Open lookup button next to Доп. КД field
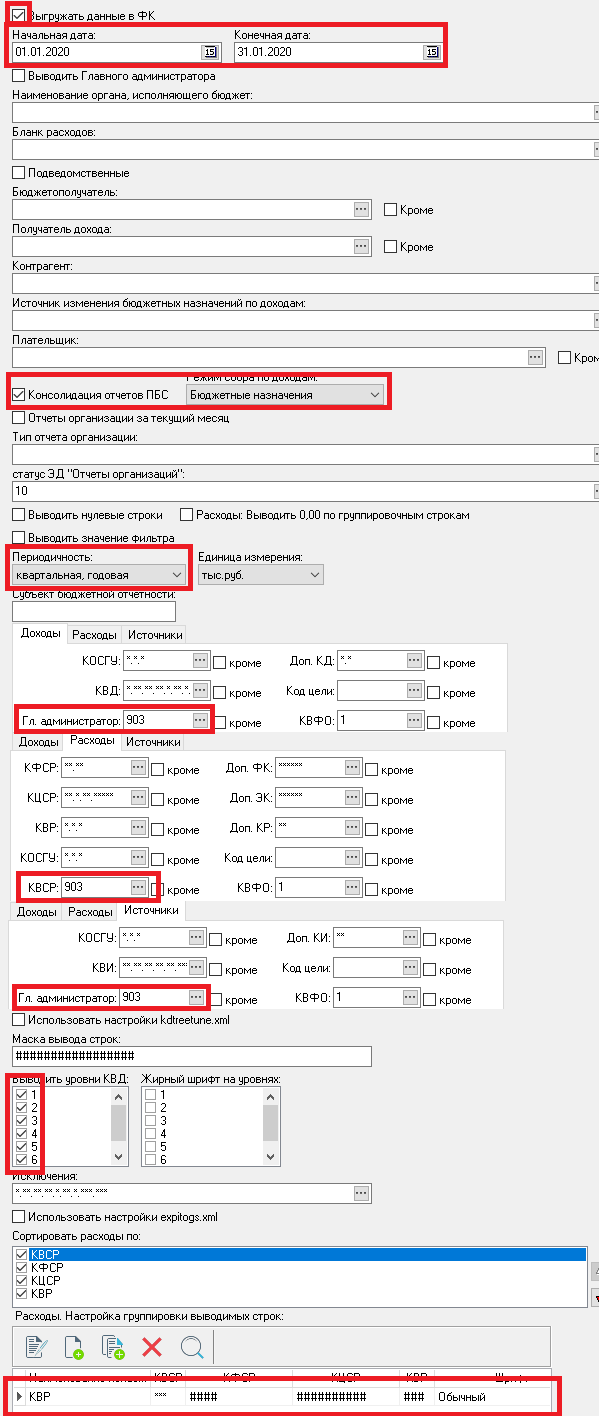The width and height of the screenshot is (600, 1416). tap(414, 660)
